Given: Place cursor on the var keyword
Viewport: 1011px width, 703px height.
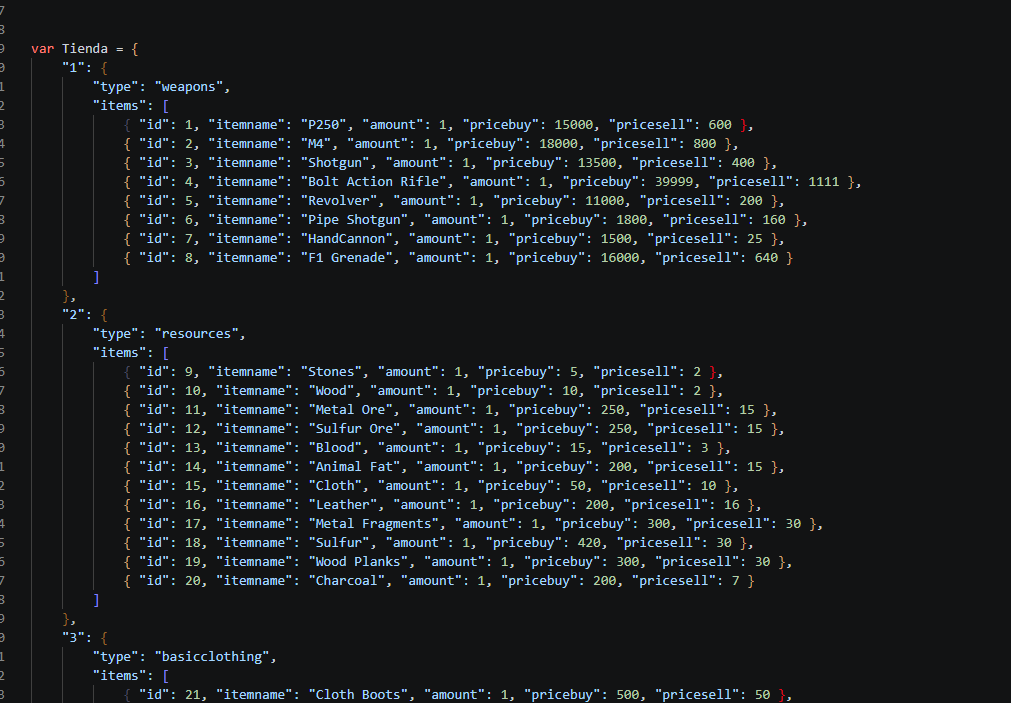Looking at the screenshot, I should (42, 48).
